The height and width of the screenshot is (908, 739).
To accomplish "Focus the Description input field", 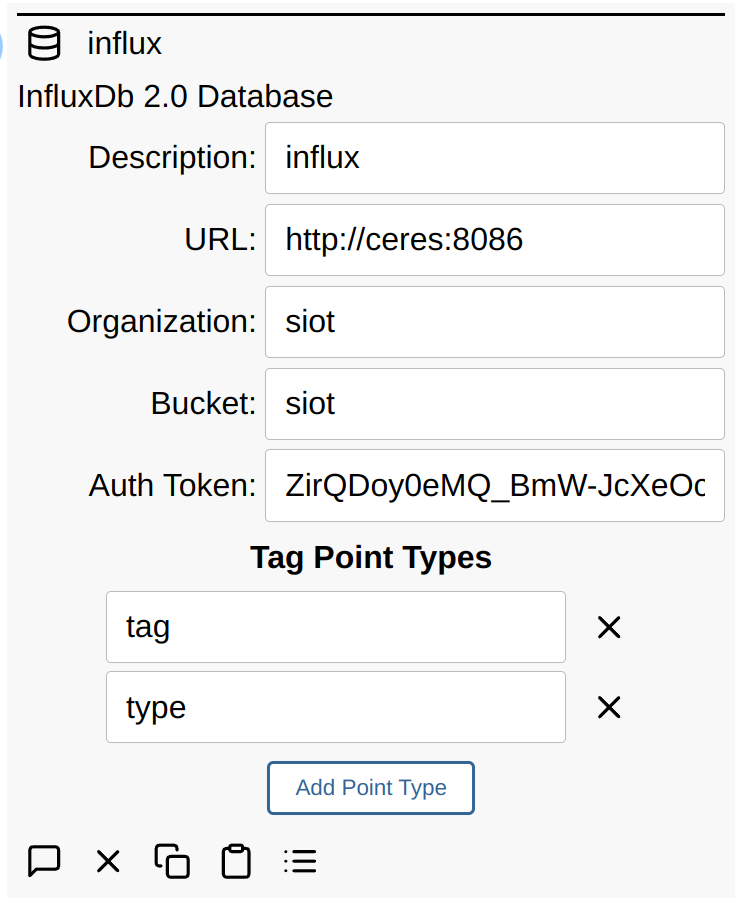I will pyautogui.click(x=494, y=158).
